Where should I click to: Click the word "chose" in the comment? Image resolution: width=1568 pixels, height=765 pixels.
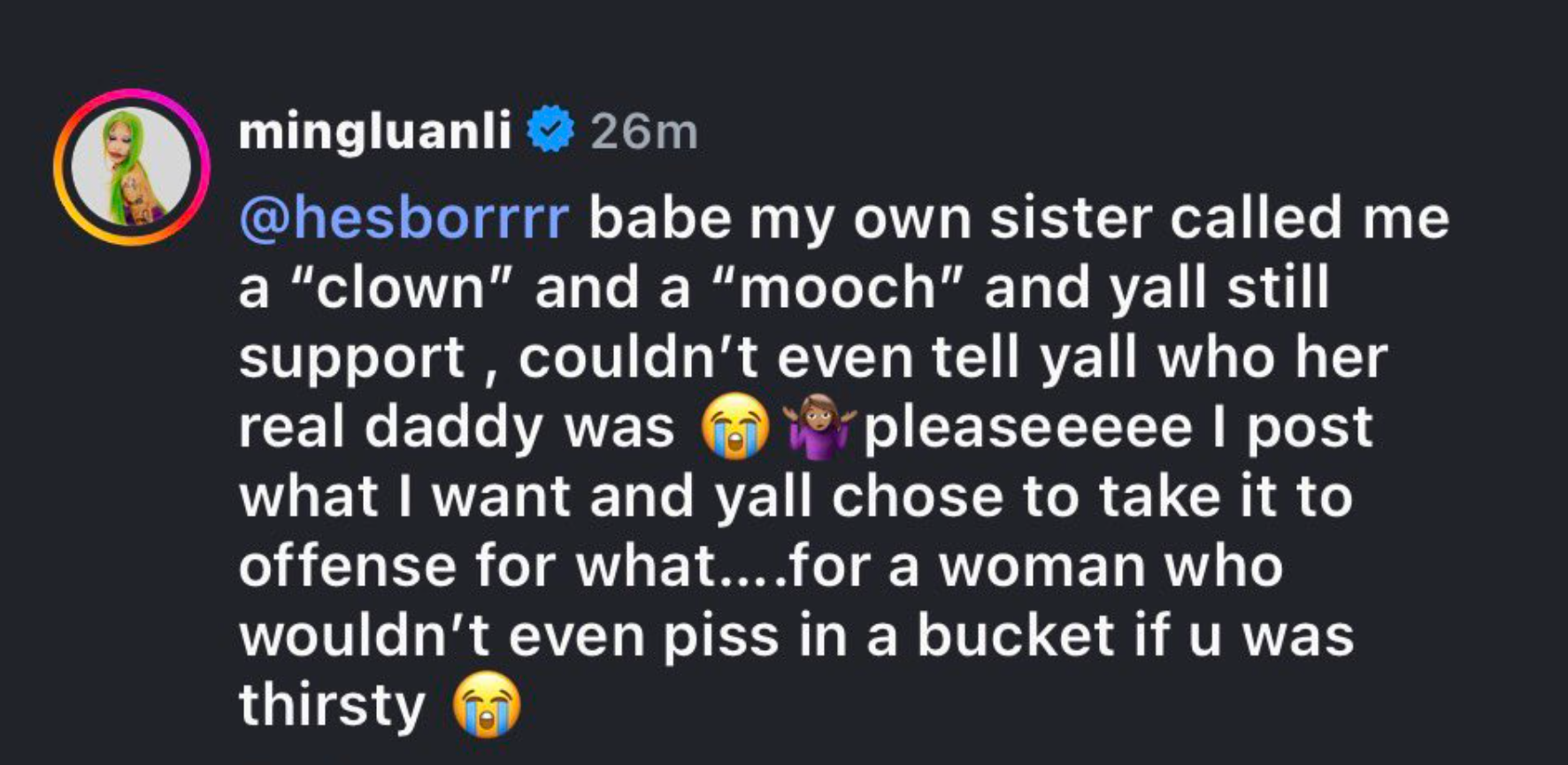918,497
